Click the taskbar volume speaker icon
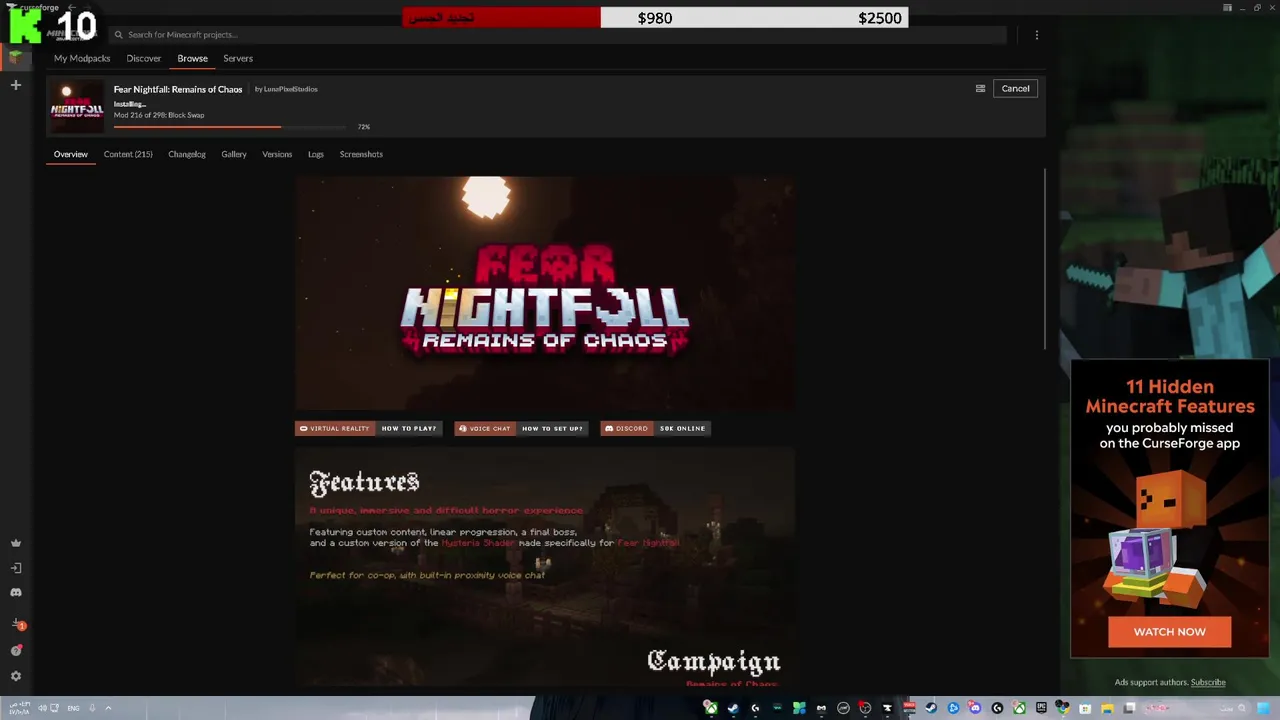1280x720 pixels. coord(42,708)
